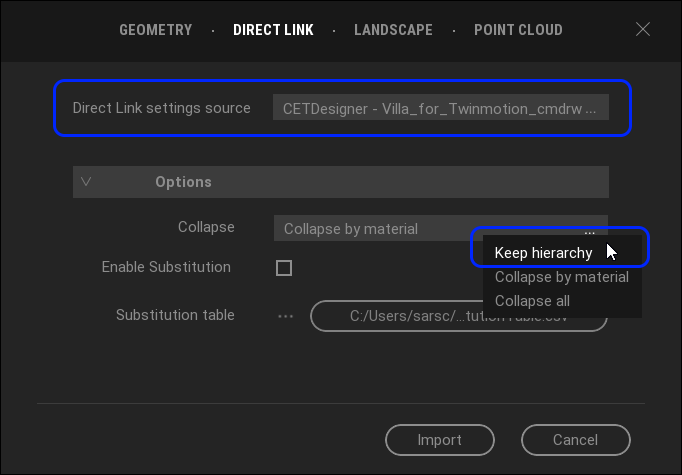Click the Substitution table ellipsis icon

[286, 316]
